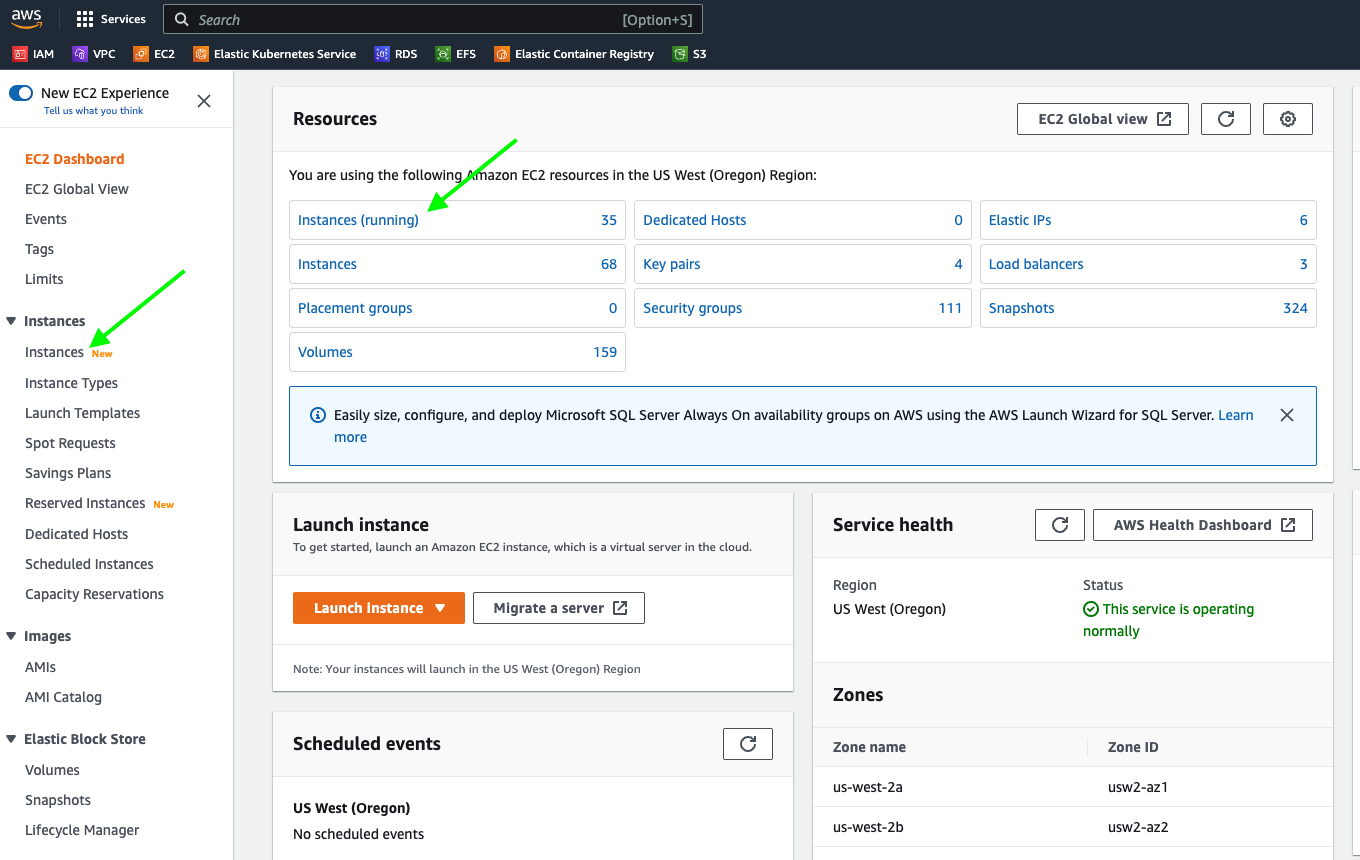Open Spot Requests in sidebar
The height and width of the screenshot is (860, 1360).
70,443
